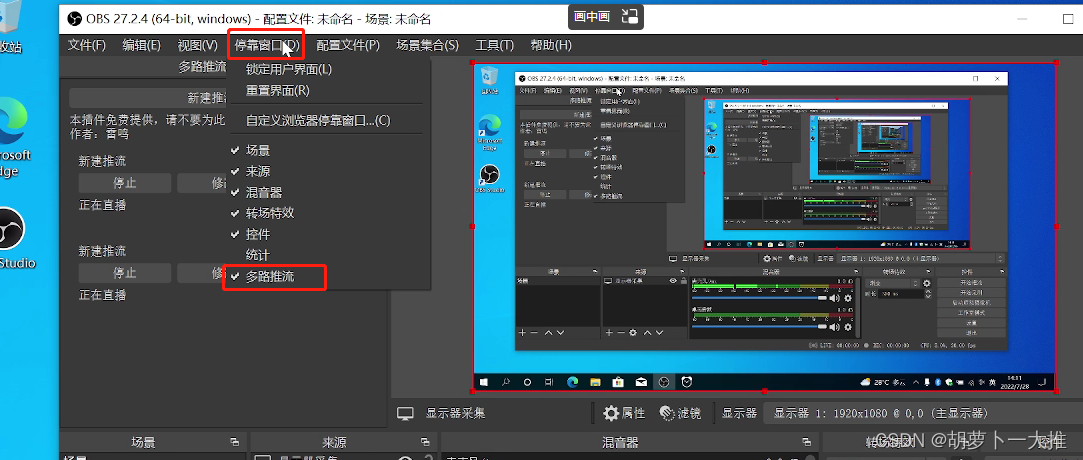Click the 场景 dock header title
The height and width of the screenshot is (460, 1083).
143,442
